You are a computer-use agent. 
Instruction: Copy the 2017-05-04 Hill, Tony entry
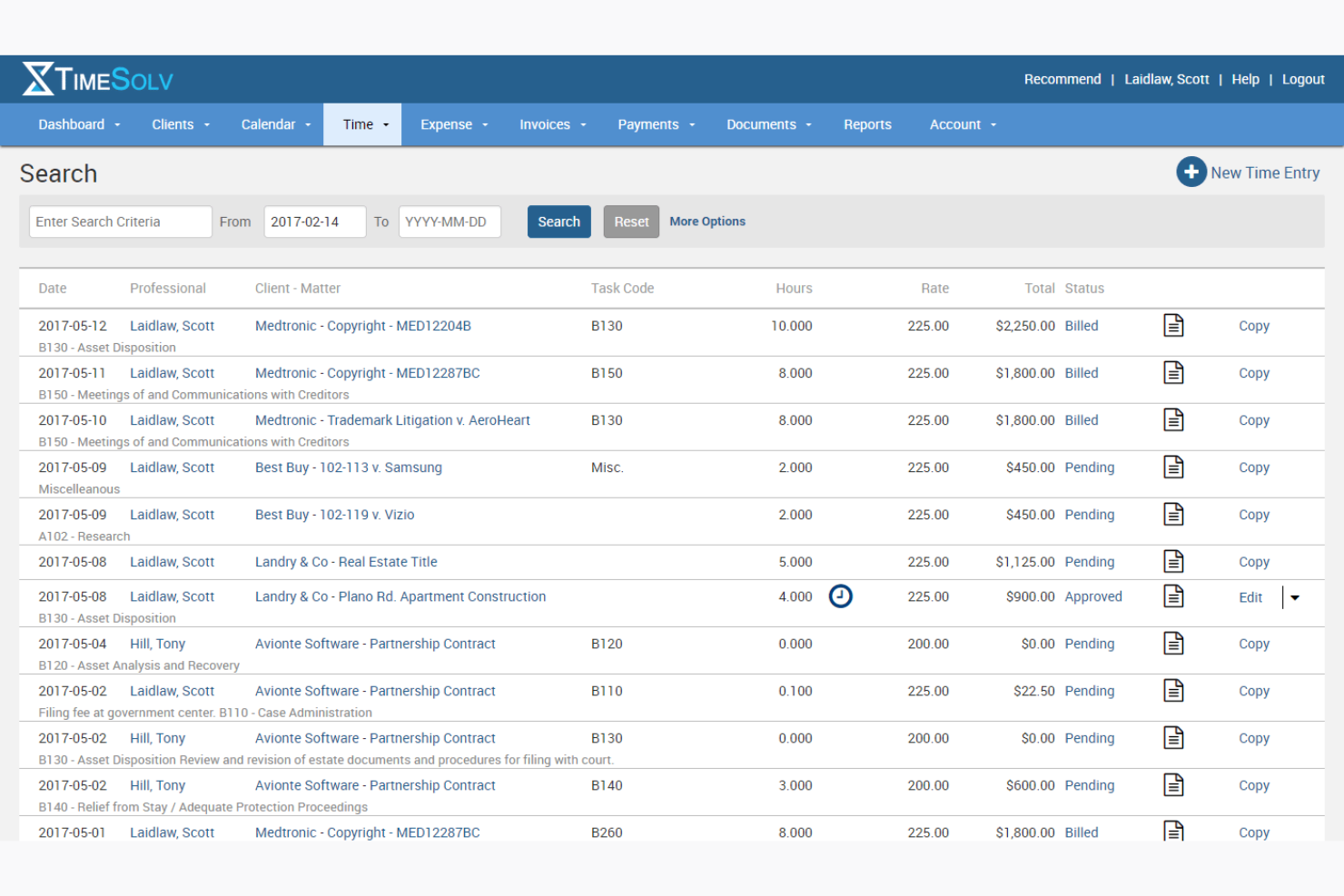coord(1254,644)
